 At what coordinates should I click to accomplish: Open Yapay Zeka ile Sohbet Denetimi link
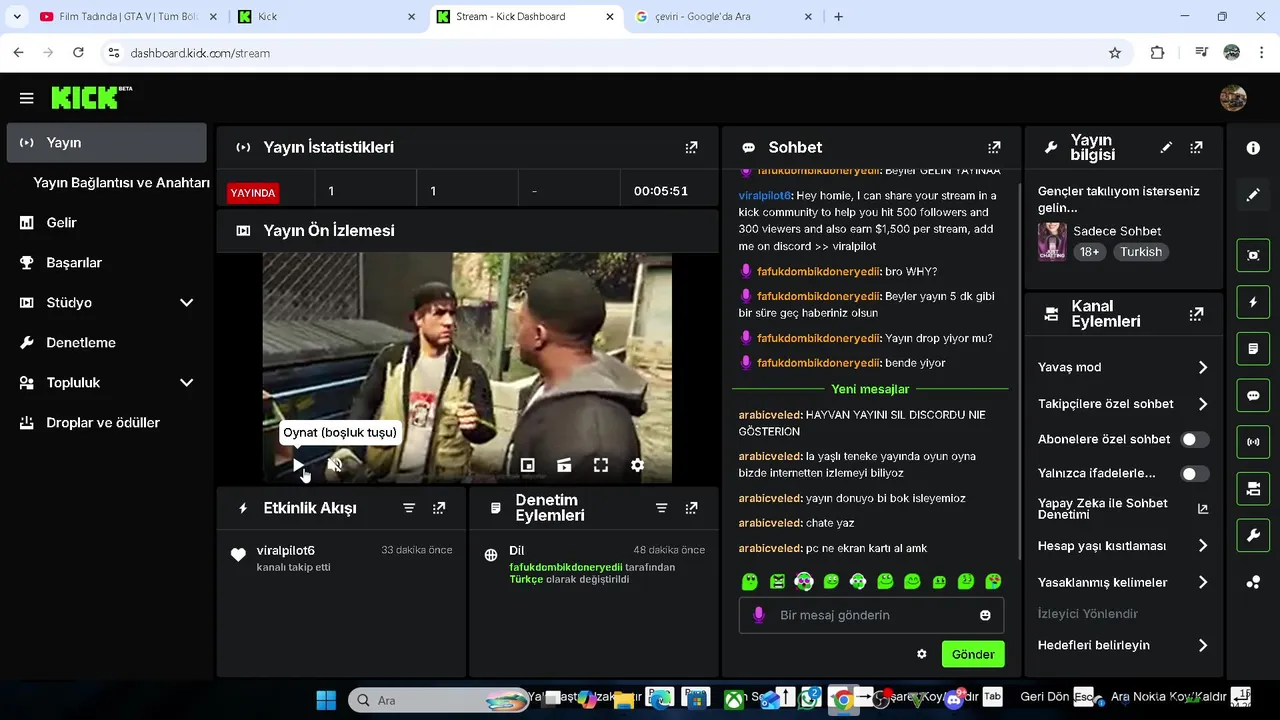pos(1122,509)
